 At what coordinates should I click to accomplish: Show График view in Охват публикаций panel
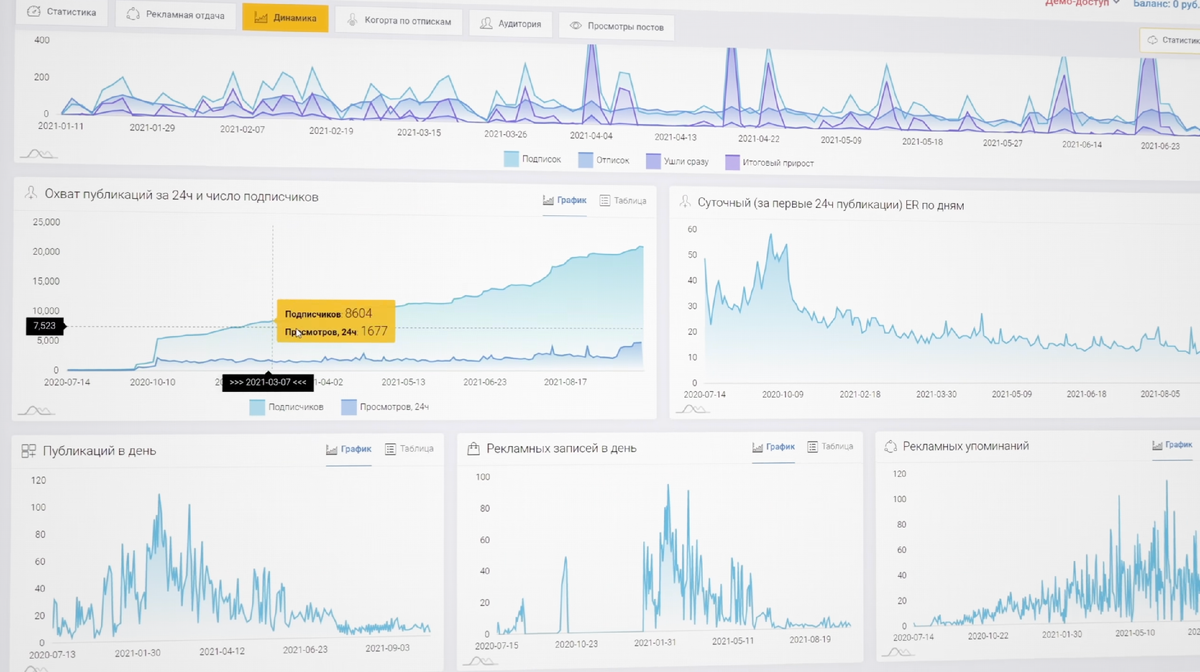[x=564, y=200]
